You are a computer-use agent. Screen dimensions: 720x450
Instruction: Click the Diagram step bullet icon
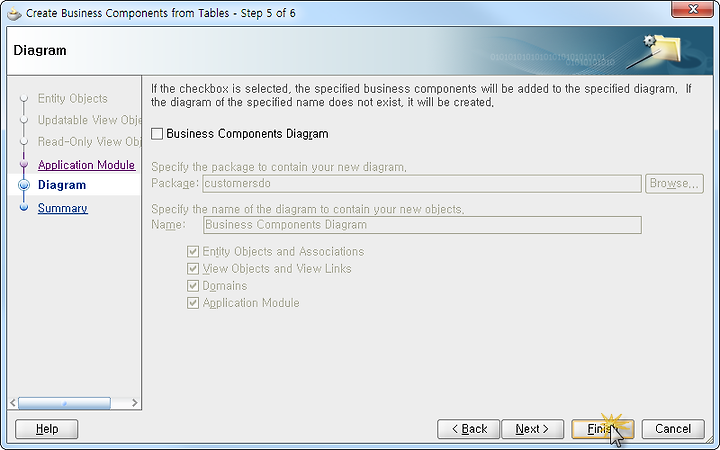click(24, 185)
